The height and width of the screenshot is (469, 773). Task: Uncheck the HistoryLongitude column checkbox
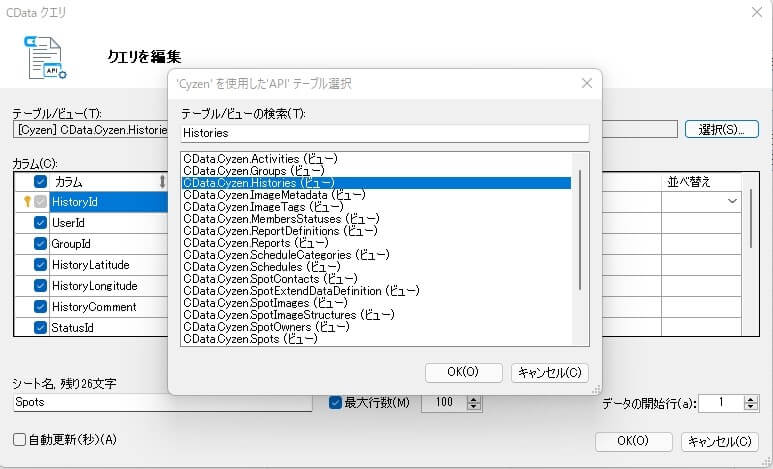(40, 286)
